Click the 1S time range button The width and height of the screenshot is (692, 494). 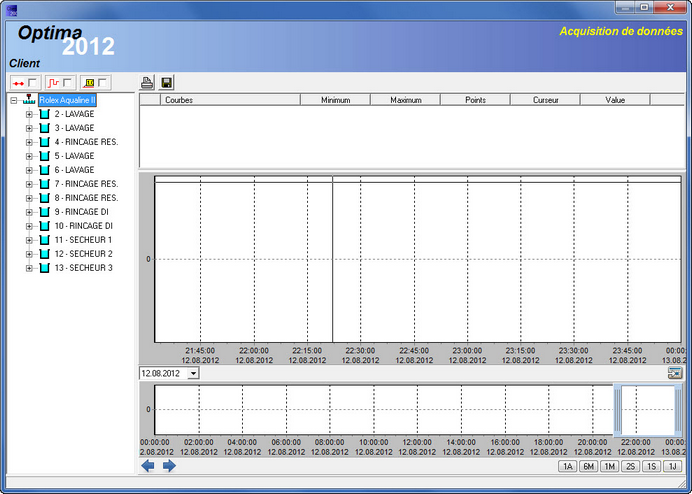[651, 466]
